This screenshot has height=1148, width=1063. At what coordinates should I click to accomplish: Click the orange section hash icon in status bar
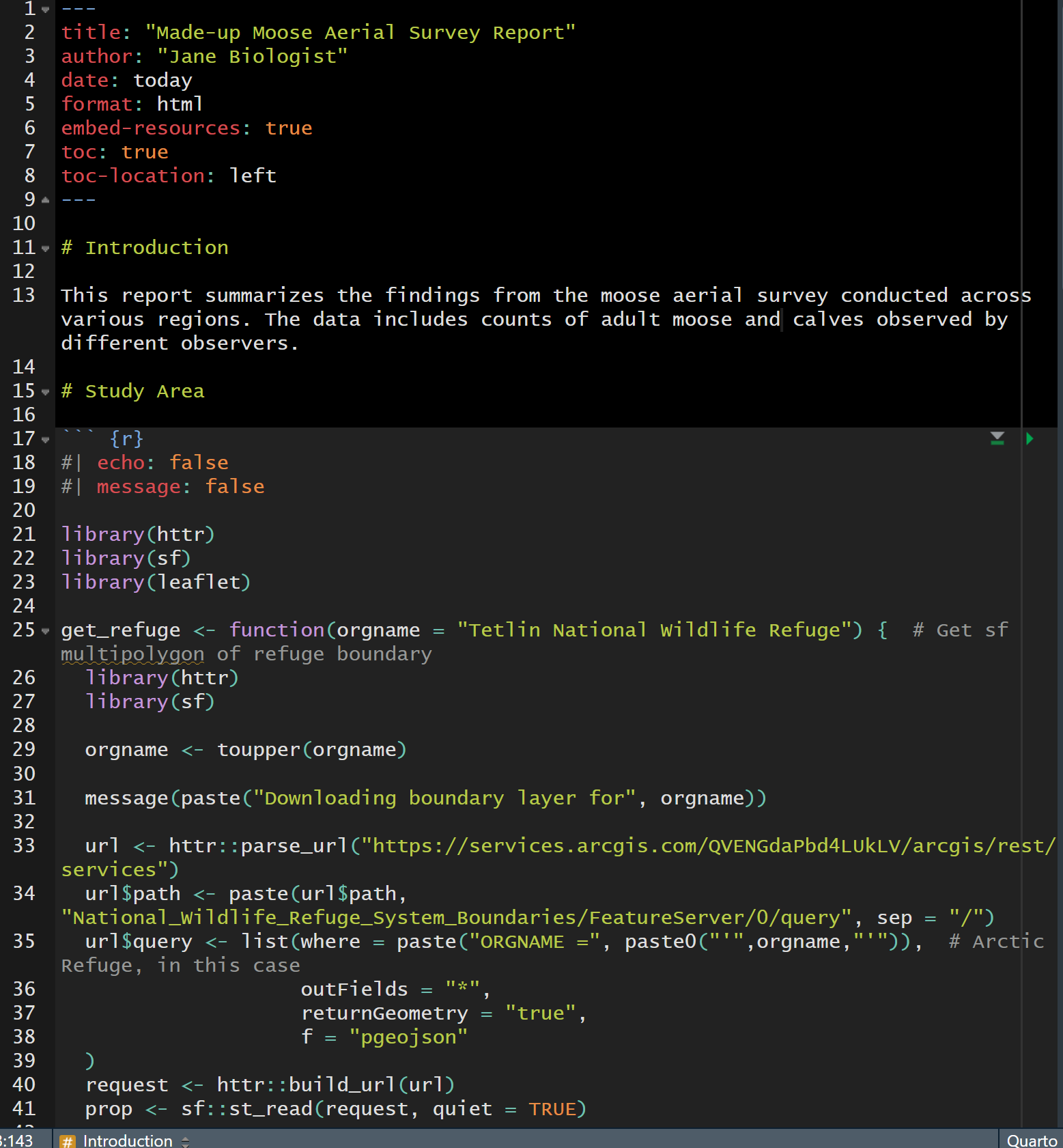67,1140
